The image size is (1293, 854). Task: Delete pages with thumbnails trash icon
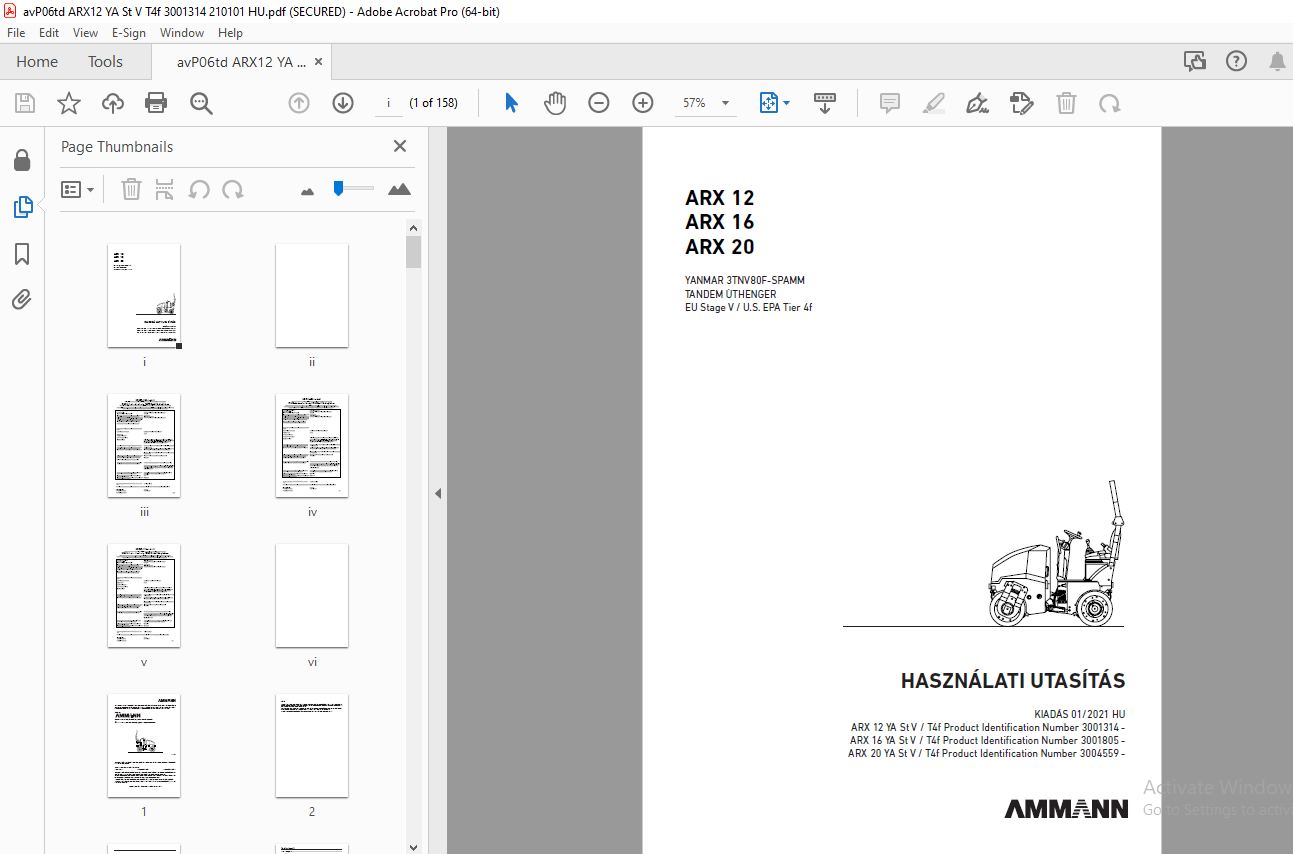pos(131,189)
